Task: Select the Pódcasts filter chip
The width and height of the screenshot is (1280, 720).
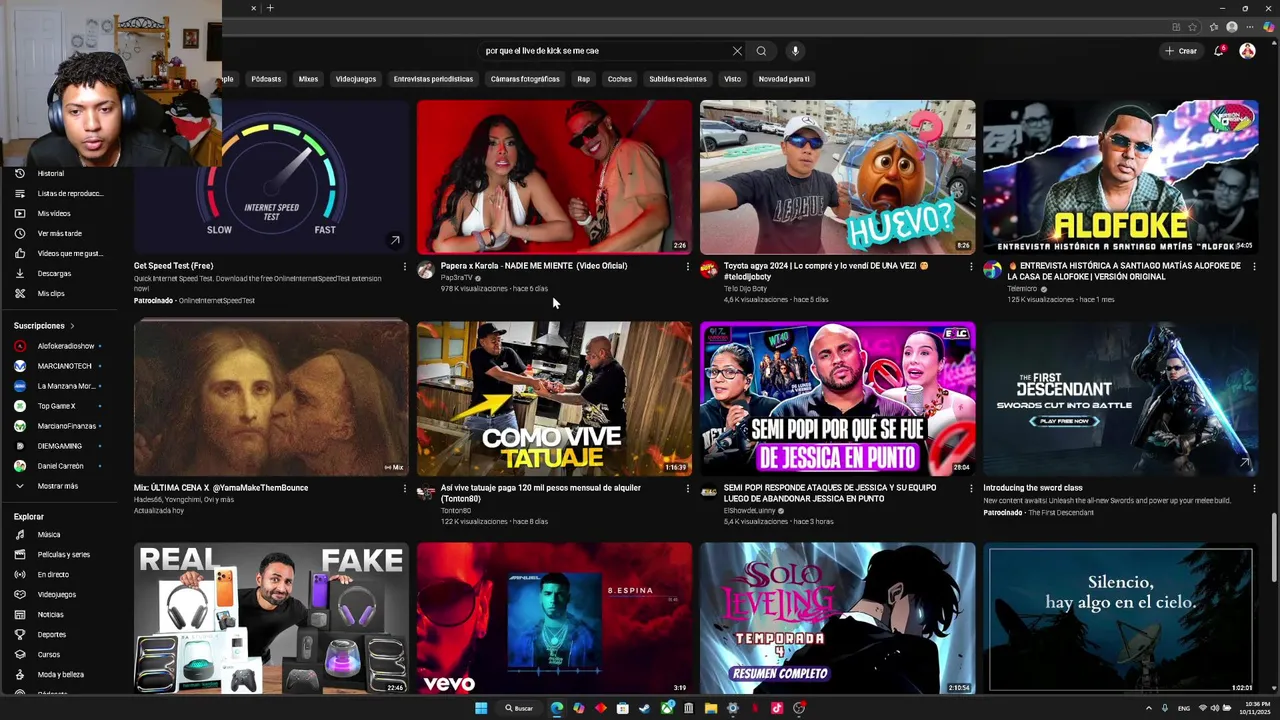Action: click(x=266, y=79)
